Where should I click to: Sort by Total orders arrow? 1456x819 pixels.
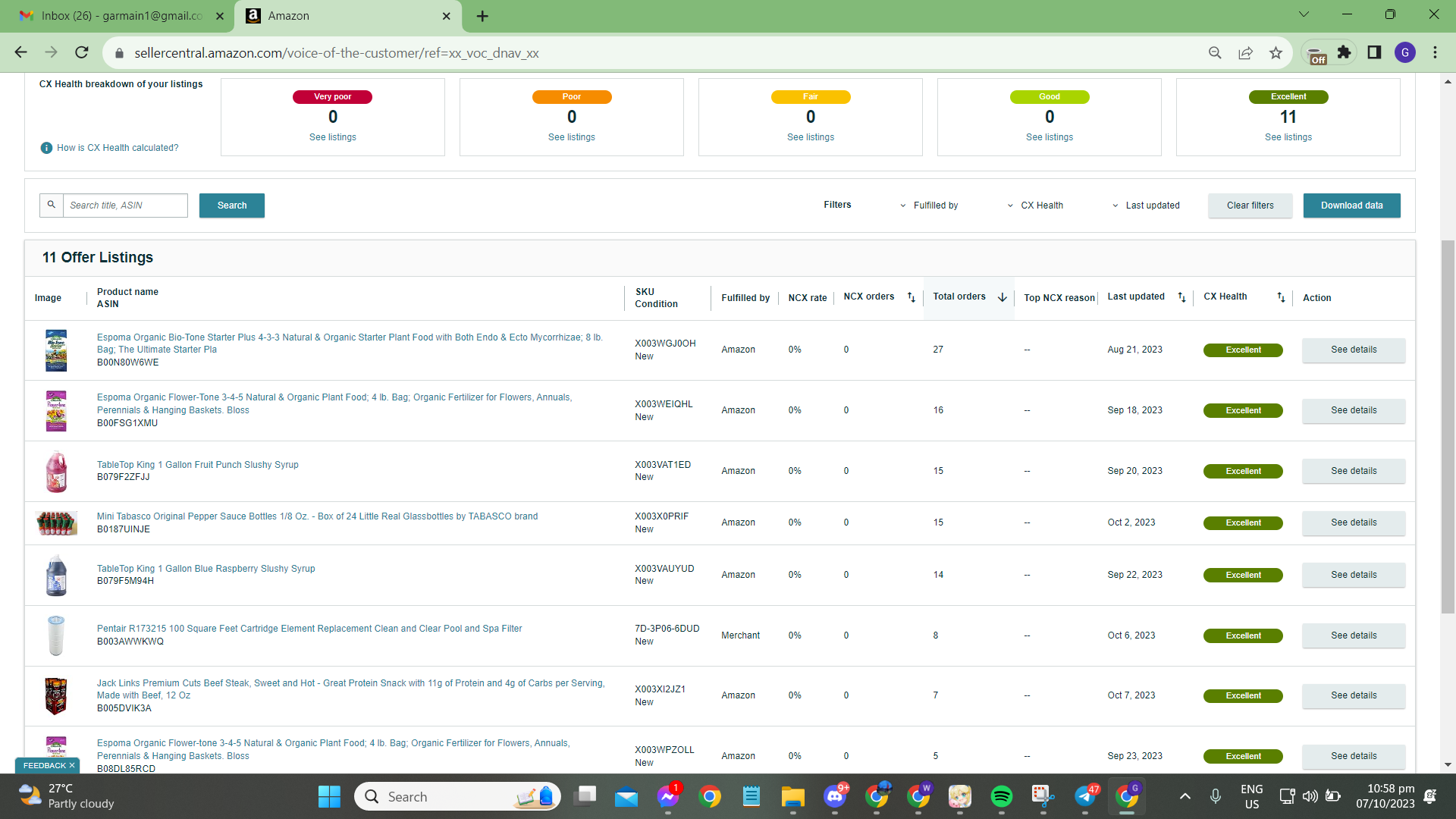click(1002, 297)
